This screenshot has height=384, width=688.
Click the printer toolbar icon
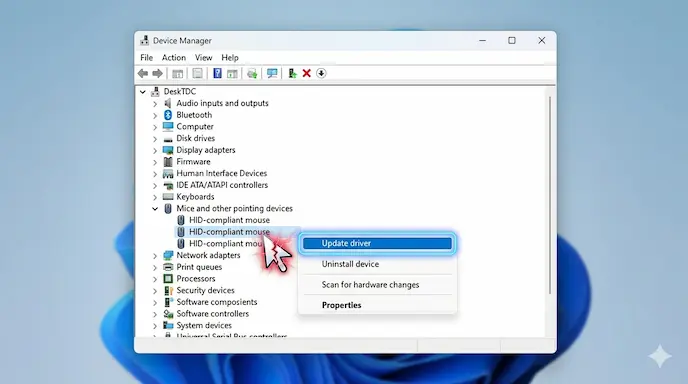[x=252, y=73]
